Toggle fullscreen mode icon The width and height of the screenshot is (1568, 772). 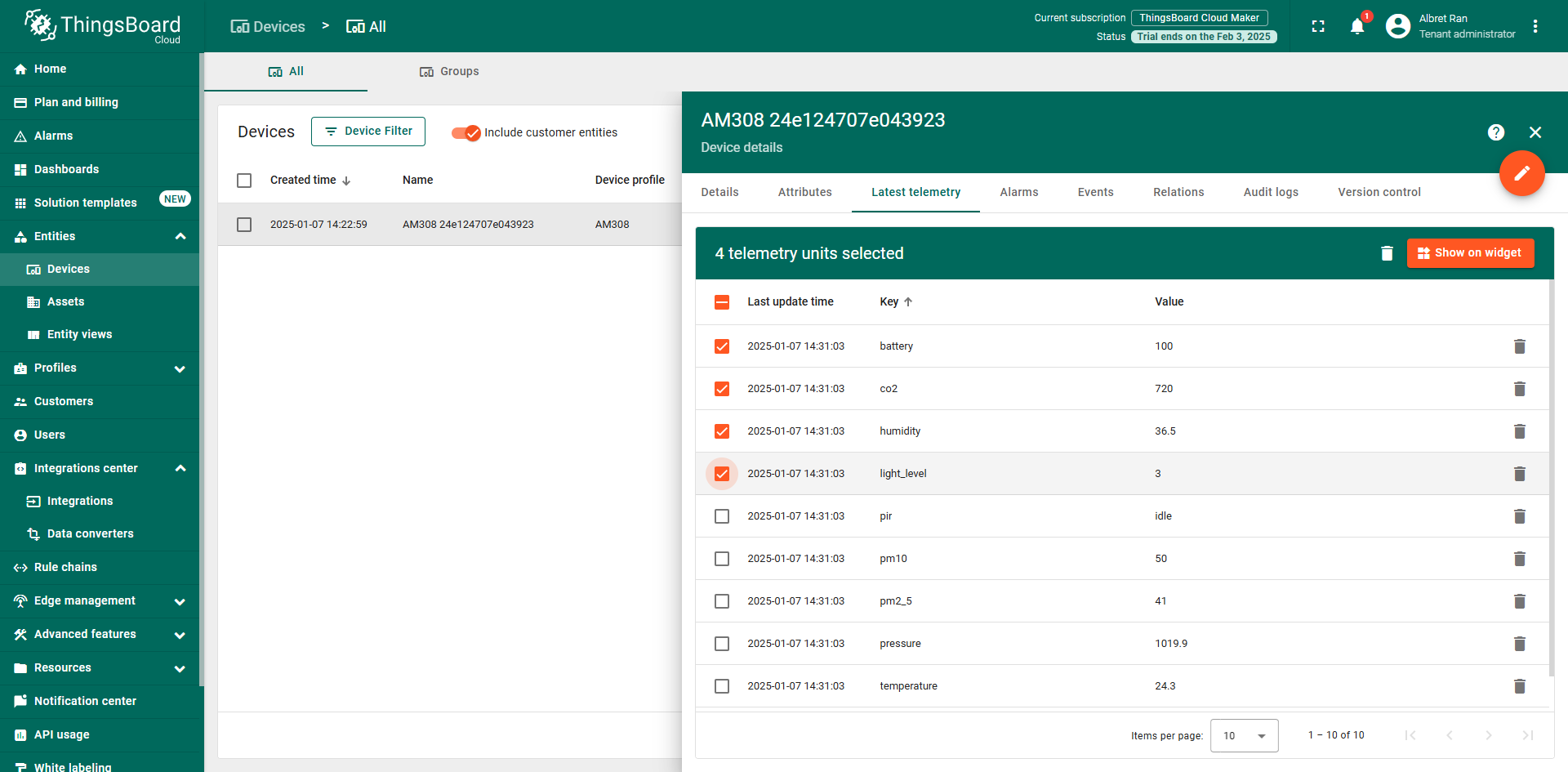(x=1318, y=26)
